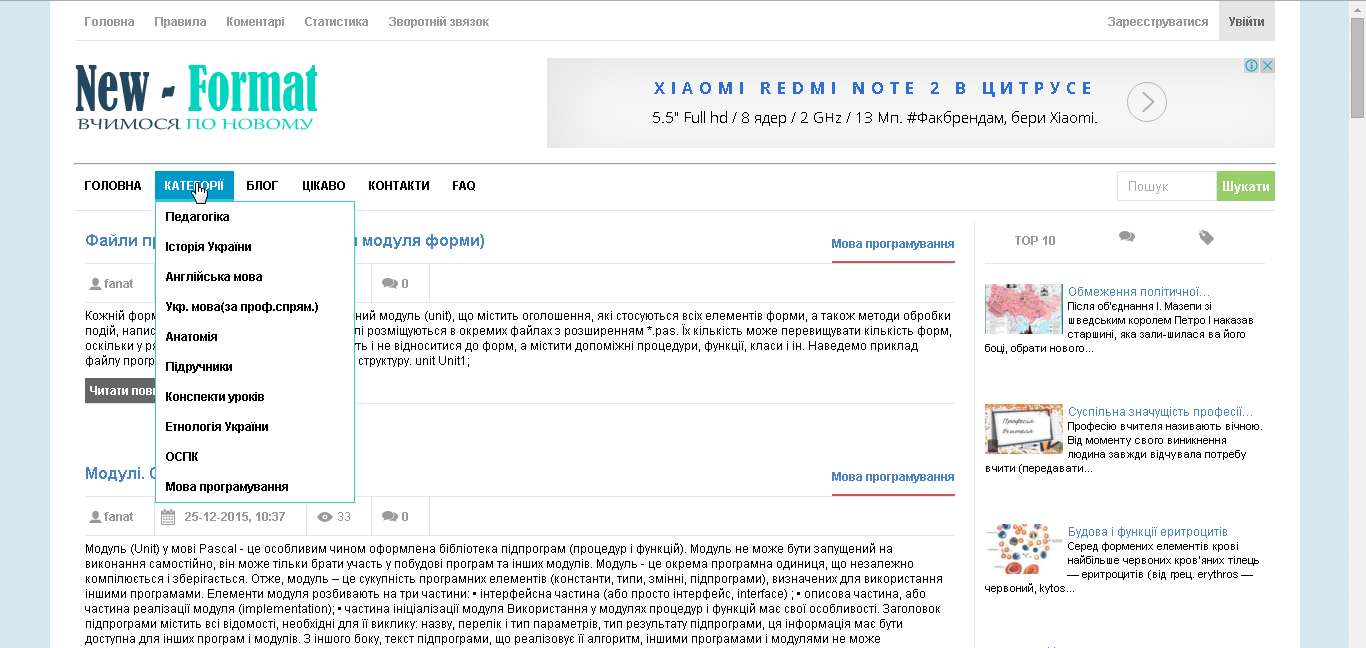
Task: Click the Увійти login button
Action: 1246,22
